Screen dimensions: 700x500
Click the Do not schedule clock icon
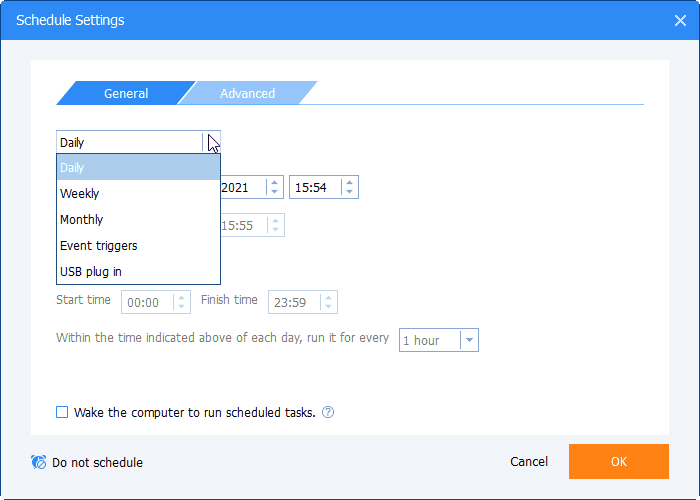pos(39,462)
